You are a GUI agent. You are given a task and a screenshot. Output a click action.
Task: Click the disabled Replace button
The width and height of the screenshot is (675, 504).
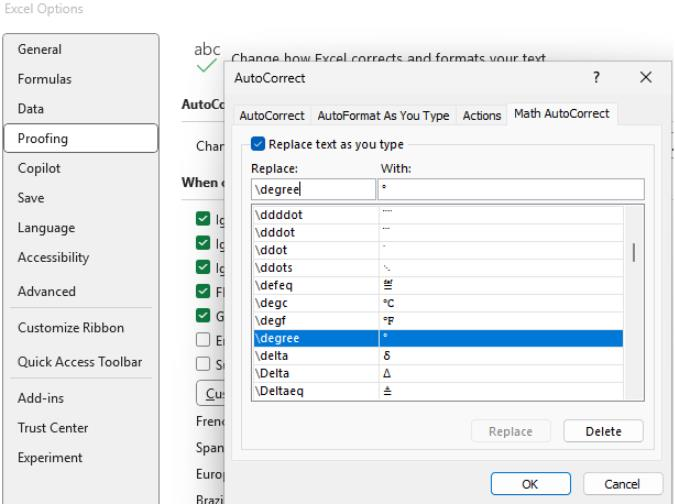[x=511, y=431]
